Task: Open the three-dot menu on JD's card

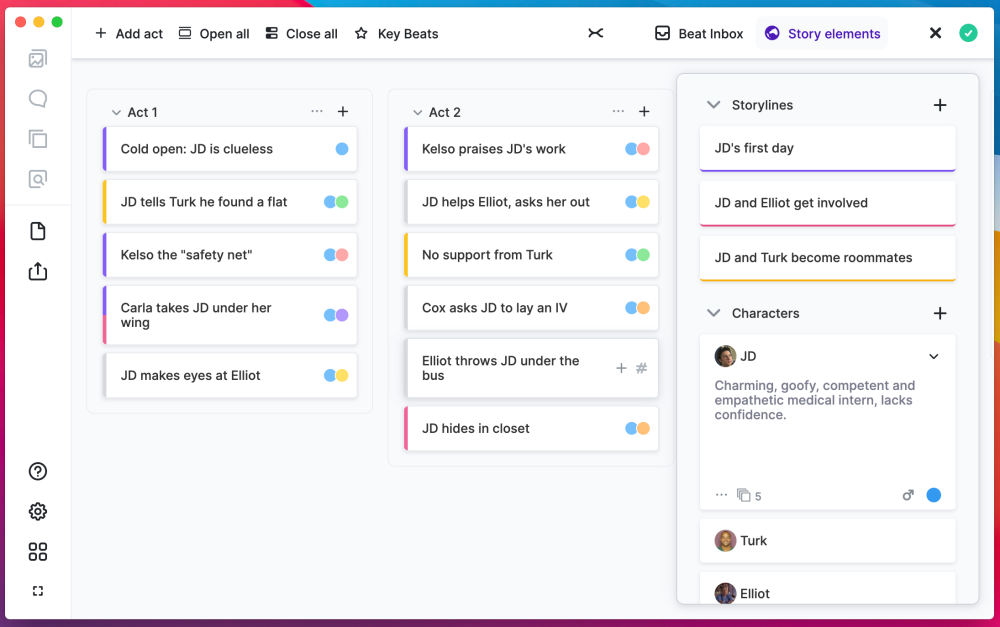Action: click(x=721, y=494)
